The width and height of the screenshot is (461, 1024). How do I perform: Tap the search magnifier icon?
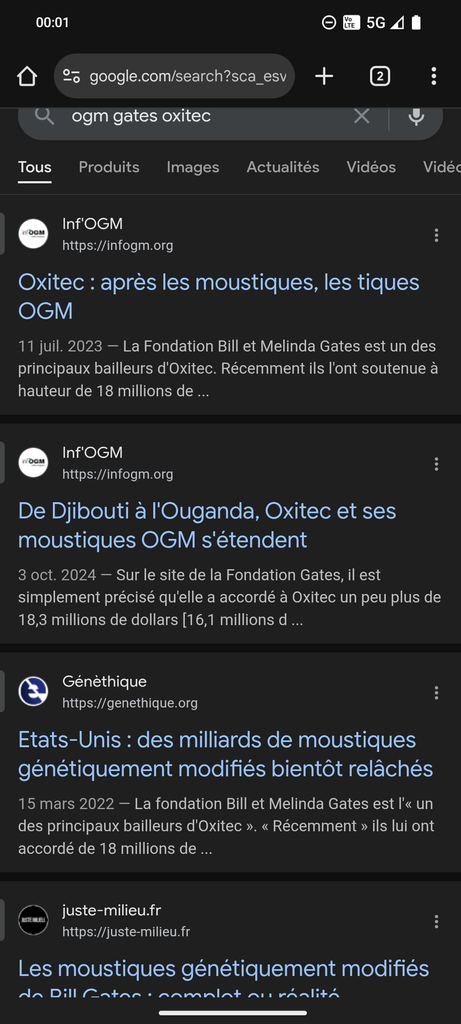[44, 116]
